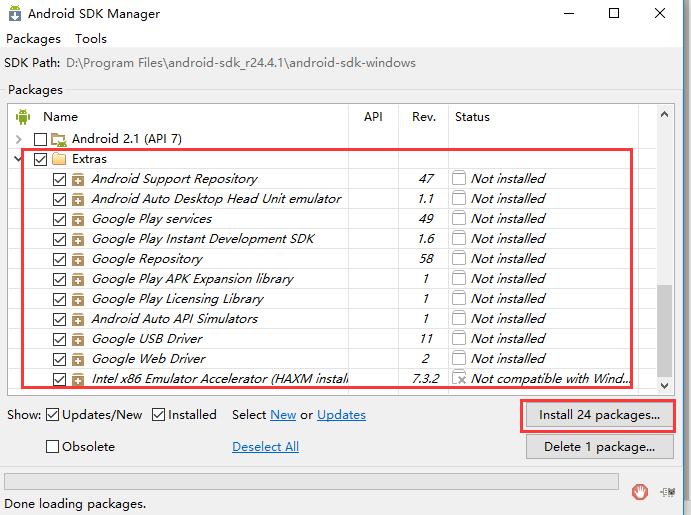This screenshot has height=515, width=691.
Task: Collapse the Extras tree node
Action: click(18, 159)
